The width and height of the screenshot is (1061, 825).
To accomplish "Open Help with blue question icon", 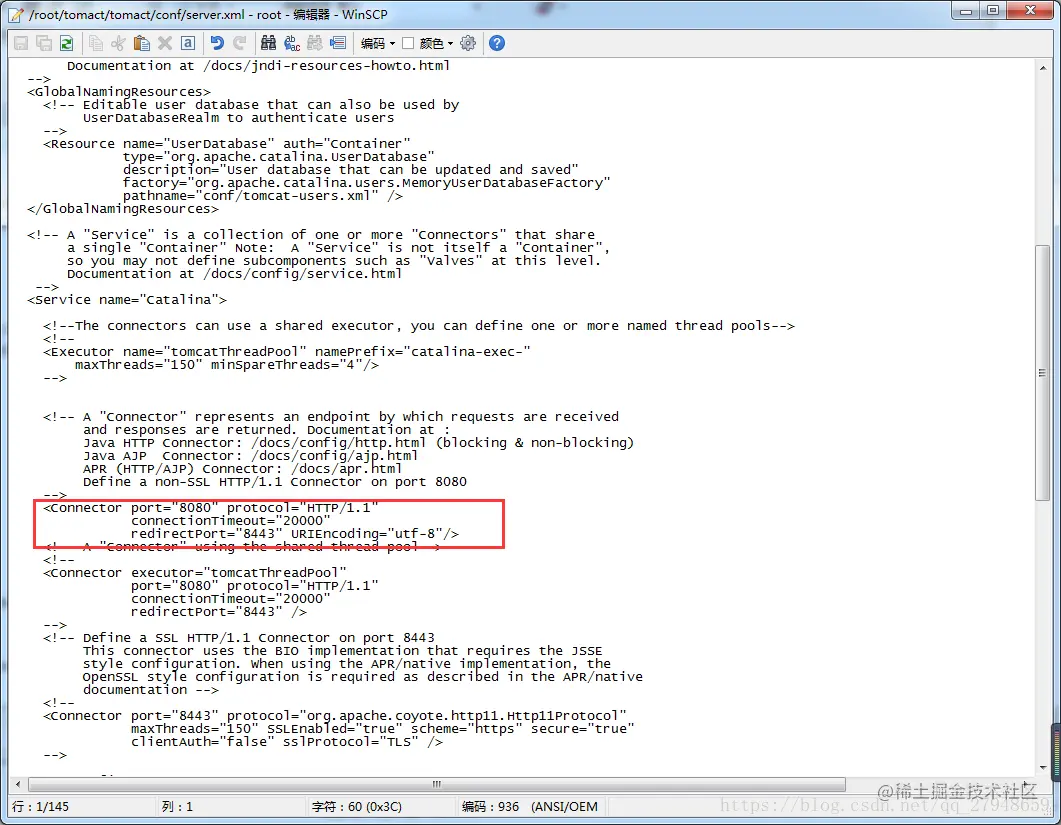I will click(x=497, y=43).
